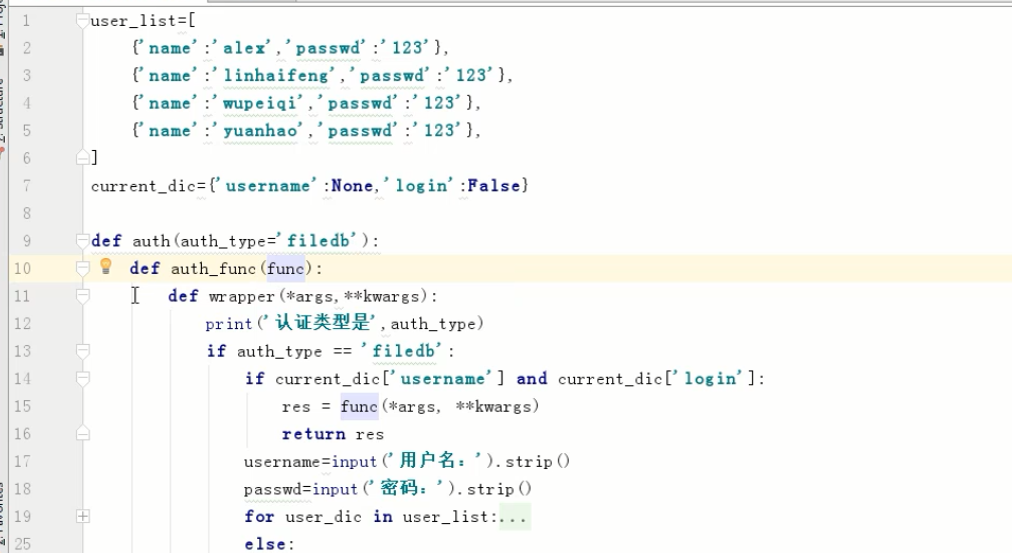The height and width of the screenshot is (553, 1012).
Task: Click the highlighted func call on line 15
Action: [359, 407]
